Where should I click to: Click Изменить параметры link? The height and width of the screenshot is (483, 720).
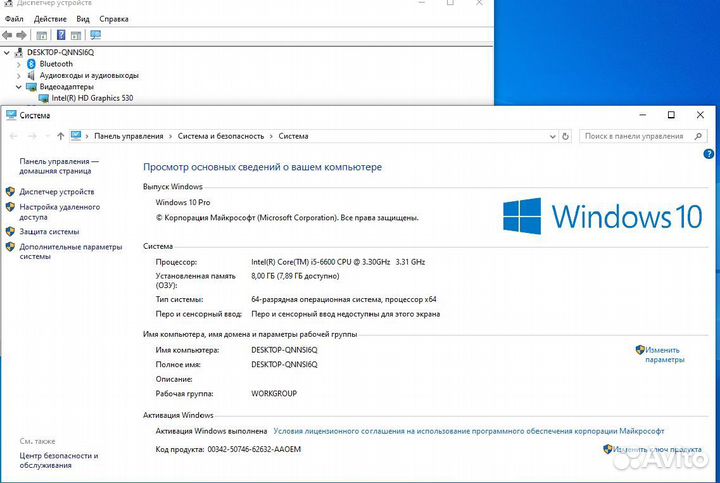coord(664,355)
